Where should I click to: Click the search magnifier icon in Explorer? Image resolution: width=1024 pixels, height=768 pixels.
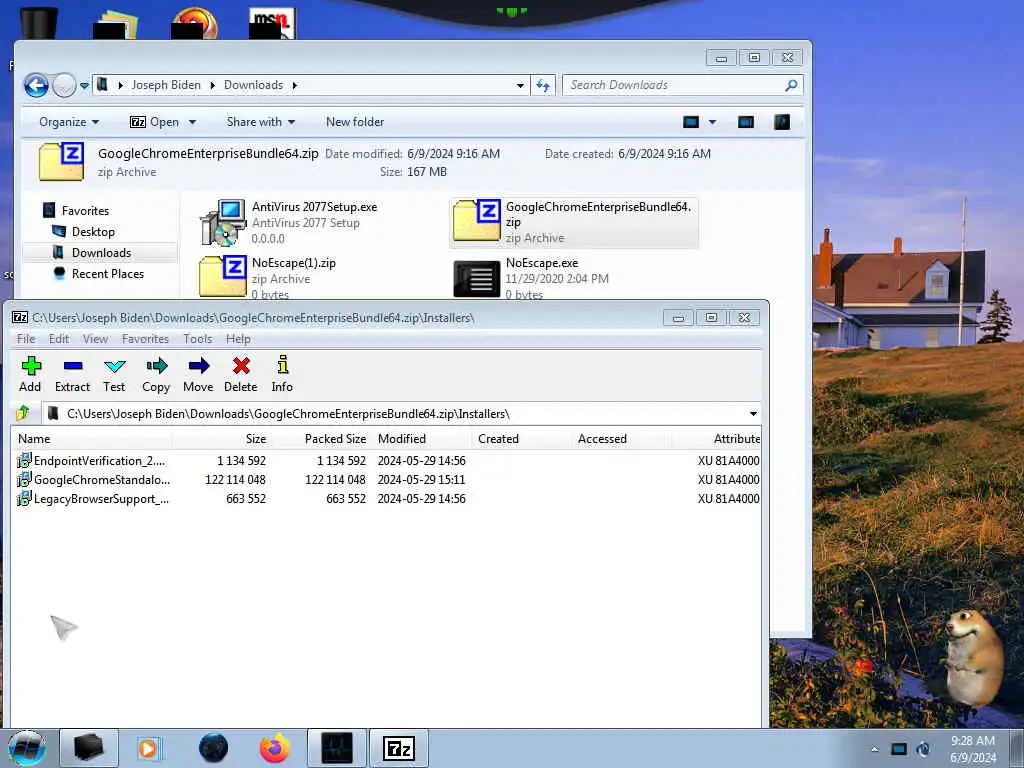[791, 85]
